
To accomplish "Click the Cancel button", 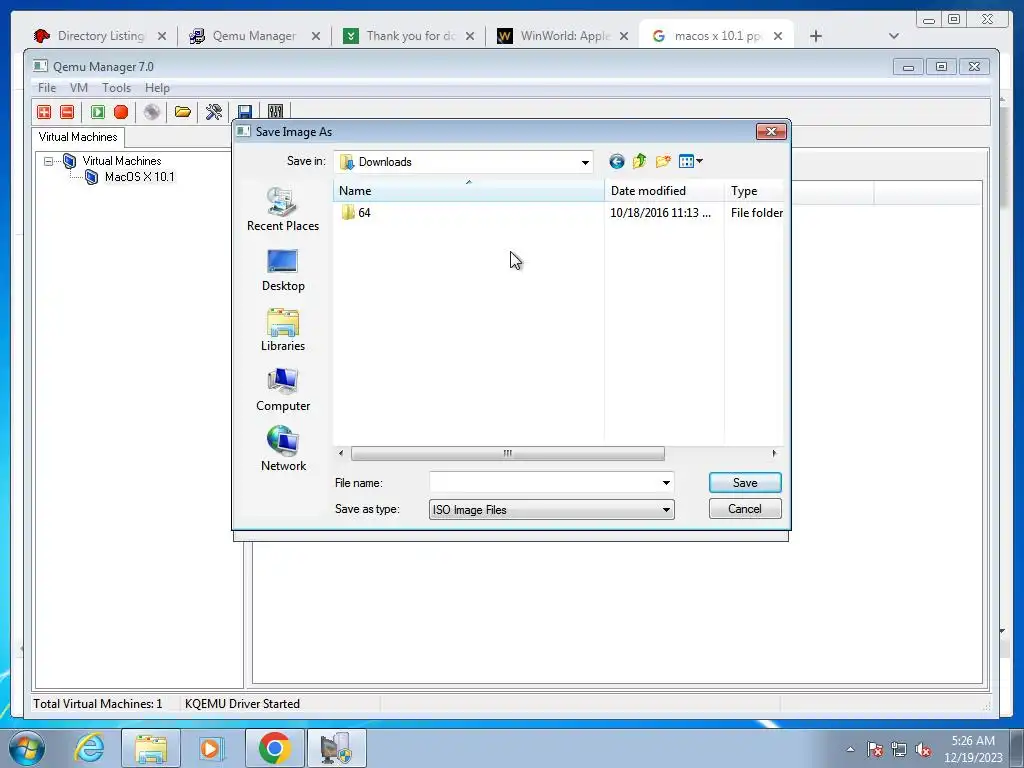I will pos(745,509).
